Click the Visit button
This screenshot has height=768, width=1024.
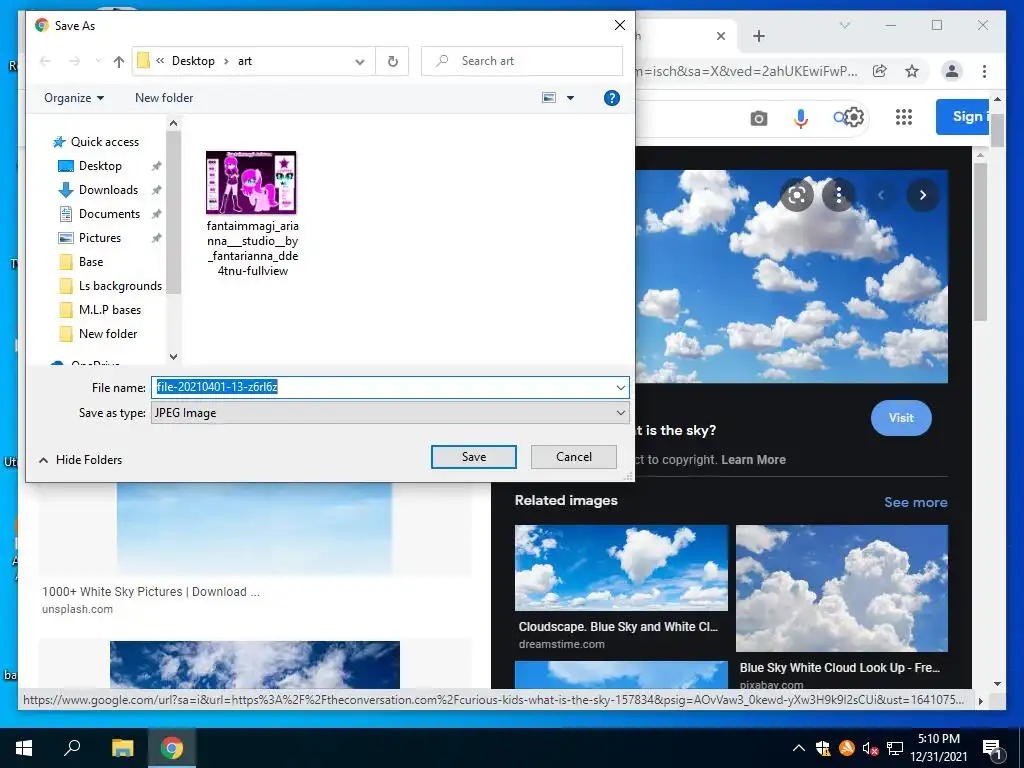(x=901, y=418)
